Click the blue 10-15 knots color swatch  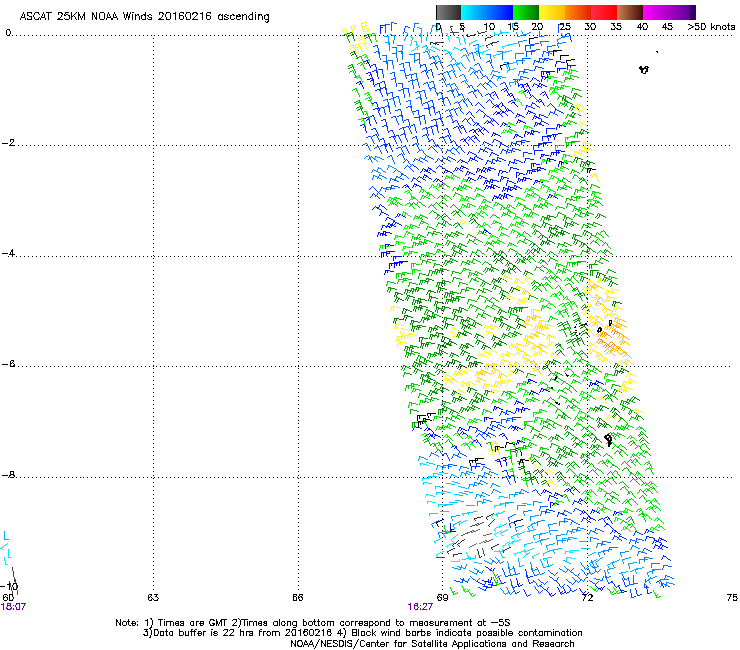[x=500, y=12]
